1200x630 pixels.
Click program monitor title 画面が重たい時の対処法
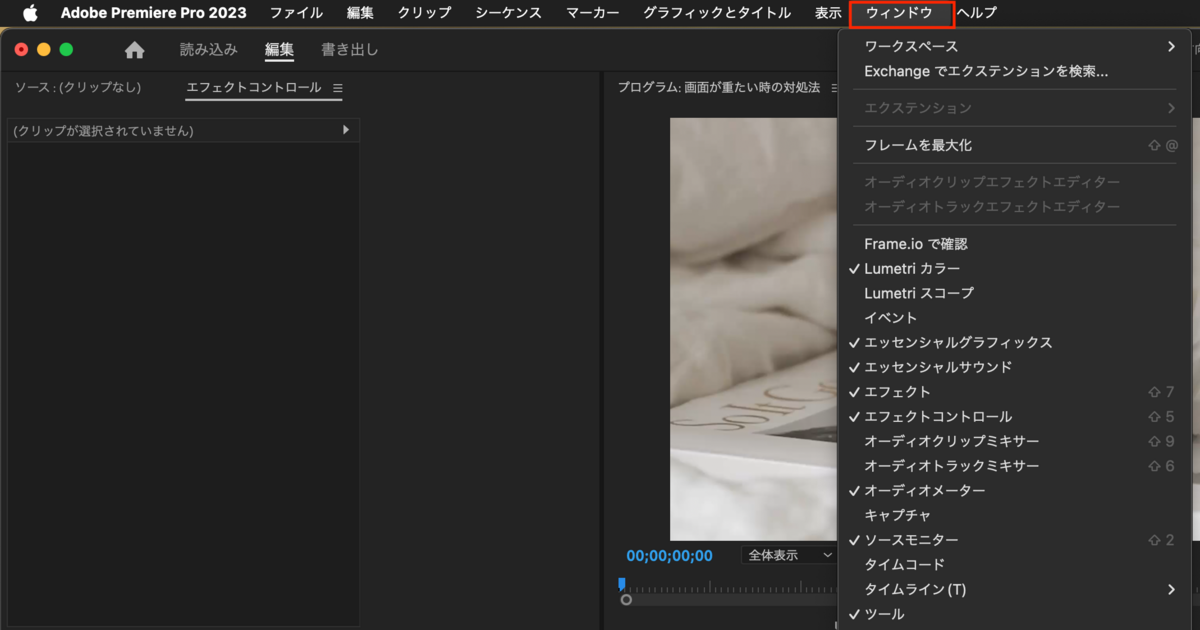752,88
